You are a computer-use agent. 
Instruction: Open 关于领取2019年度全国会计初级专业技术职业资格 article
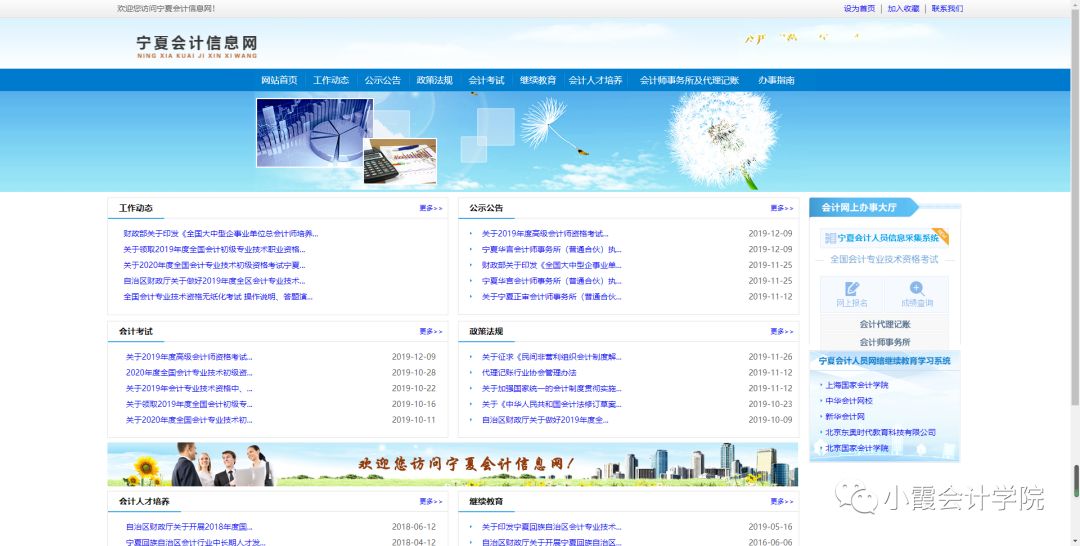[x=214, y=249]
